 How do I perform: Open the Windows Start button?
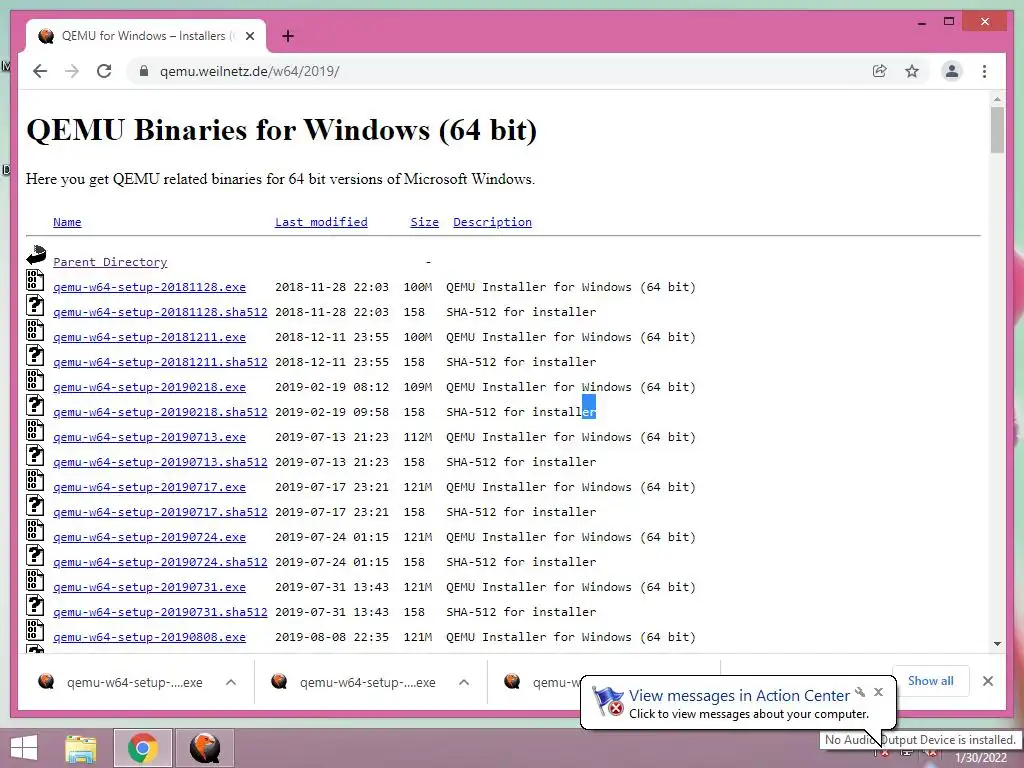click(x=24, y=748)
